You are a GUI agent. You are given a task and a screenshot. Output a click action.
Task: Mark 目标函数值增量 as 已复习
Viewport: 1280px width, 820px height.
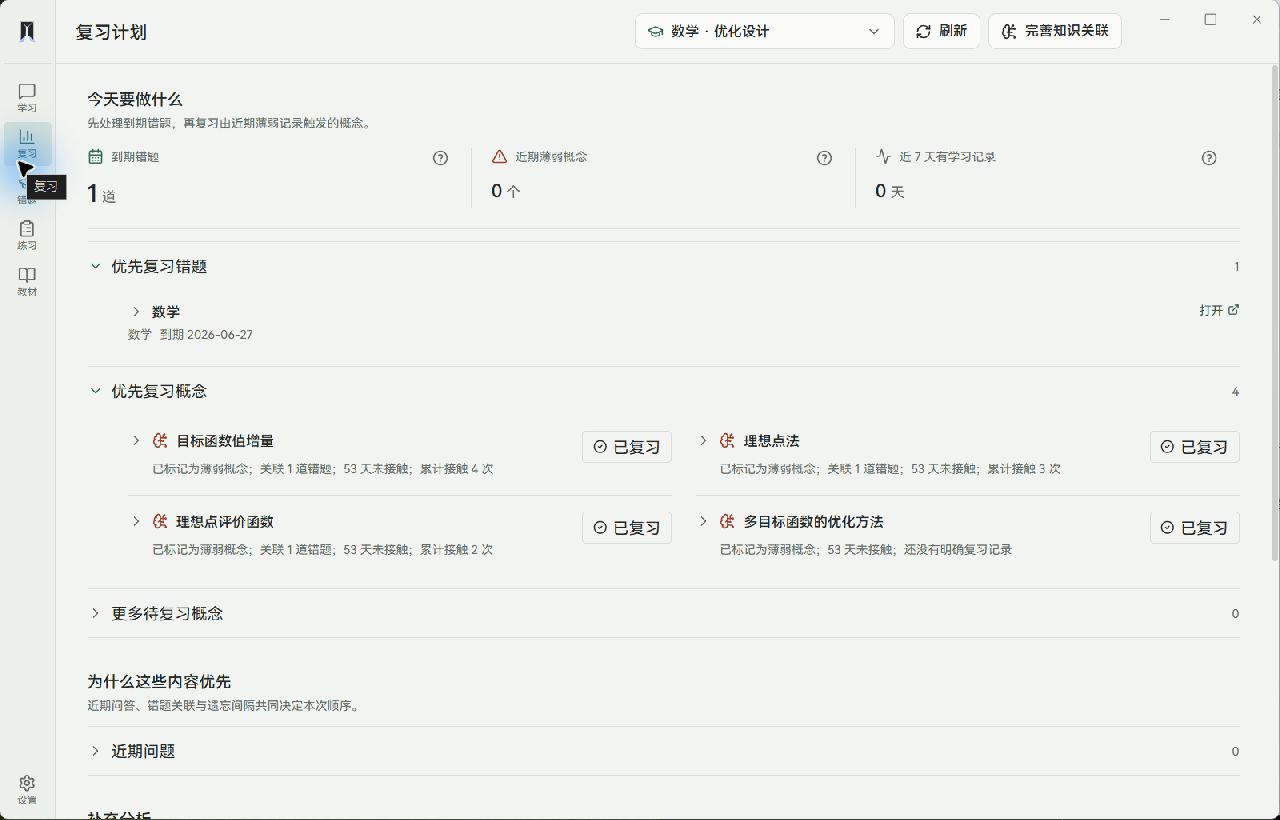[627, 447]
